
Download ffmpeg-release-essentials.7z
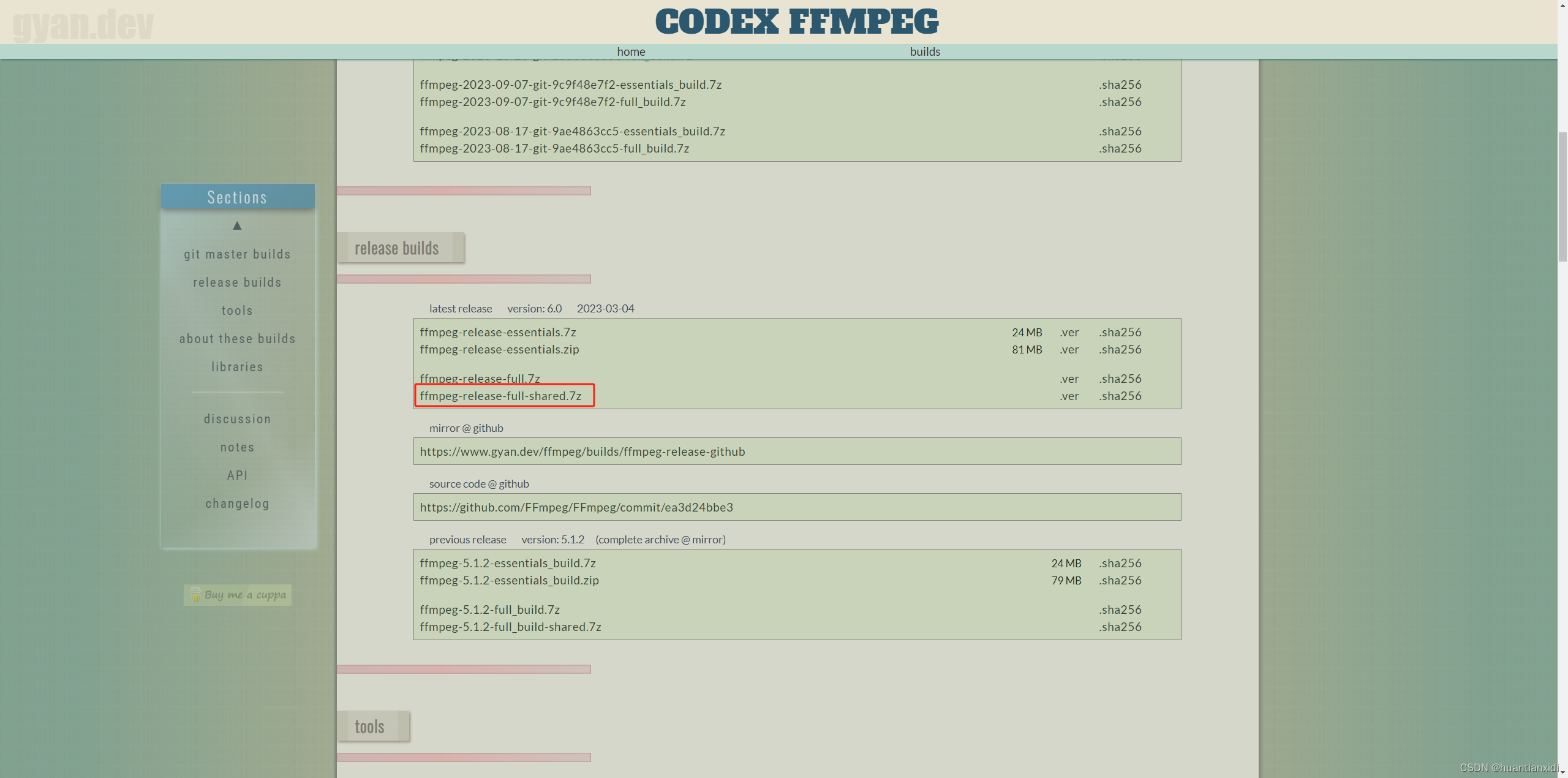pos(498,332)
